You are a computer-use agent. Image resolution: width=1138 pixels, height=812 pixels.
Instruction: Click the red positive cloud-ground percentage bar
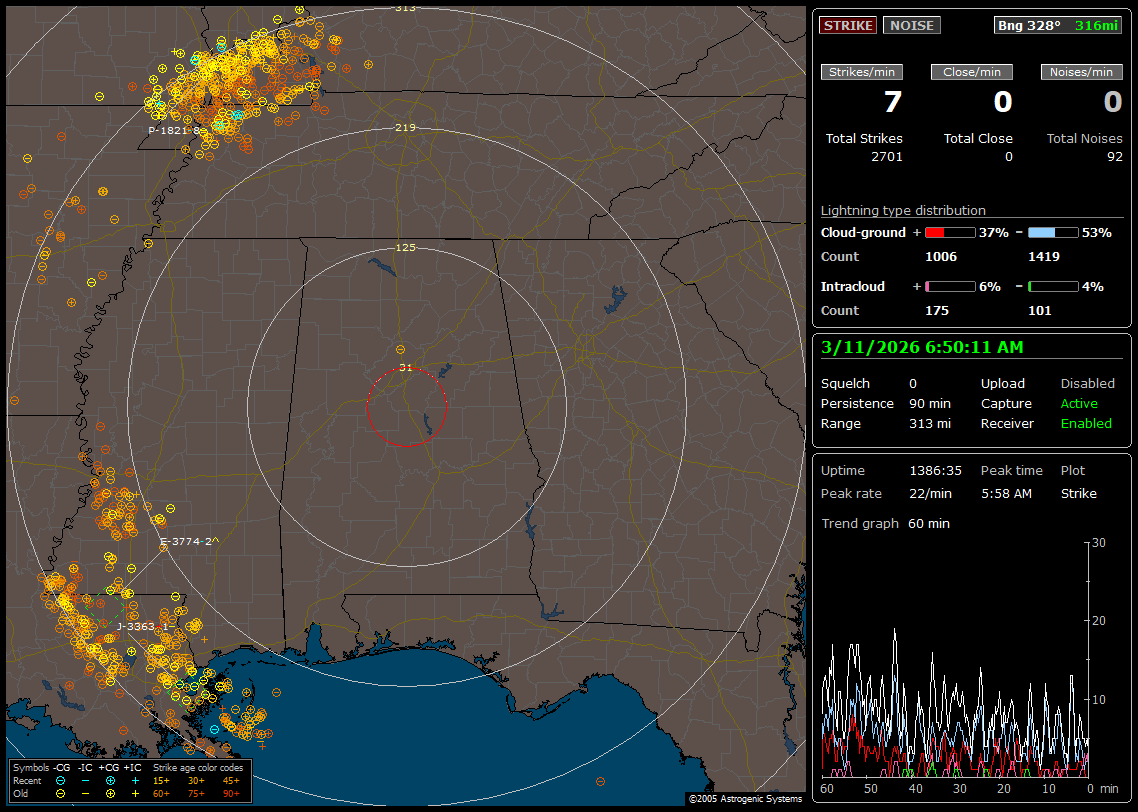pos(949,232)
